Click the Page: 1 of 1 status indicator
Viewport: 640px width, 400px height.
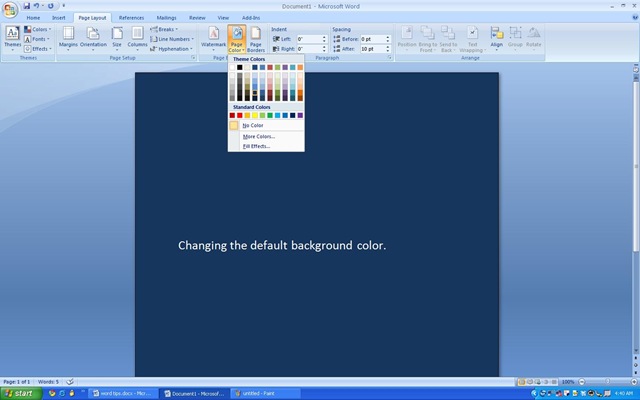[17, 382]
